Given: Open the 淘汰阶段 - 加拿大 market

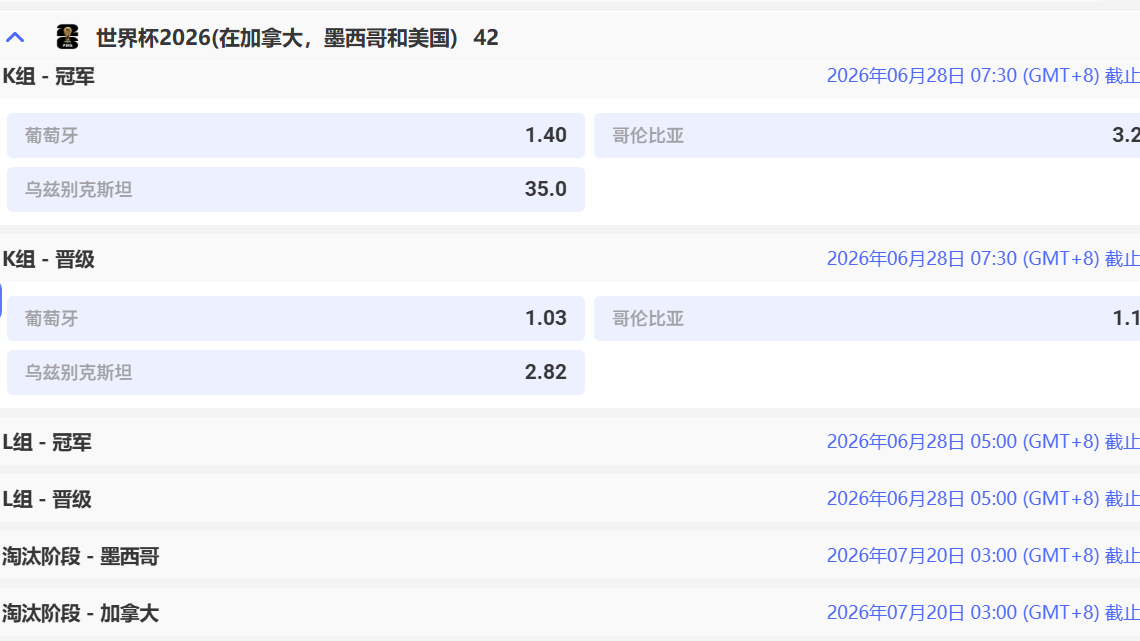Looking at the screenshot, I should coord(80,613).
